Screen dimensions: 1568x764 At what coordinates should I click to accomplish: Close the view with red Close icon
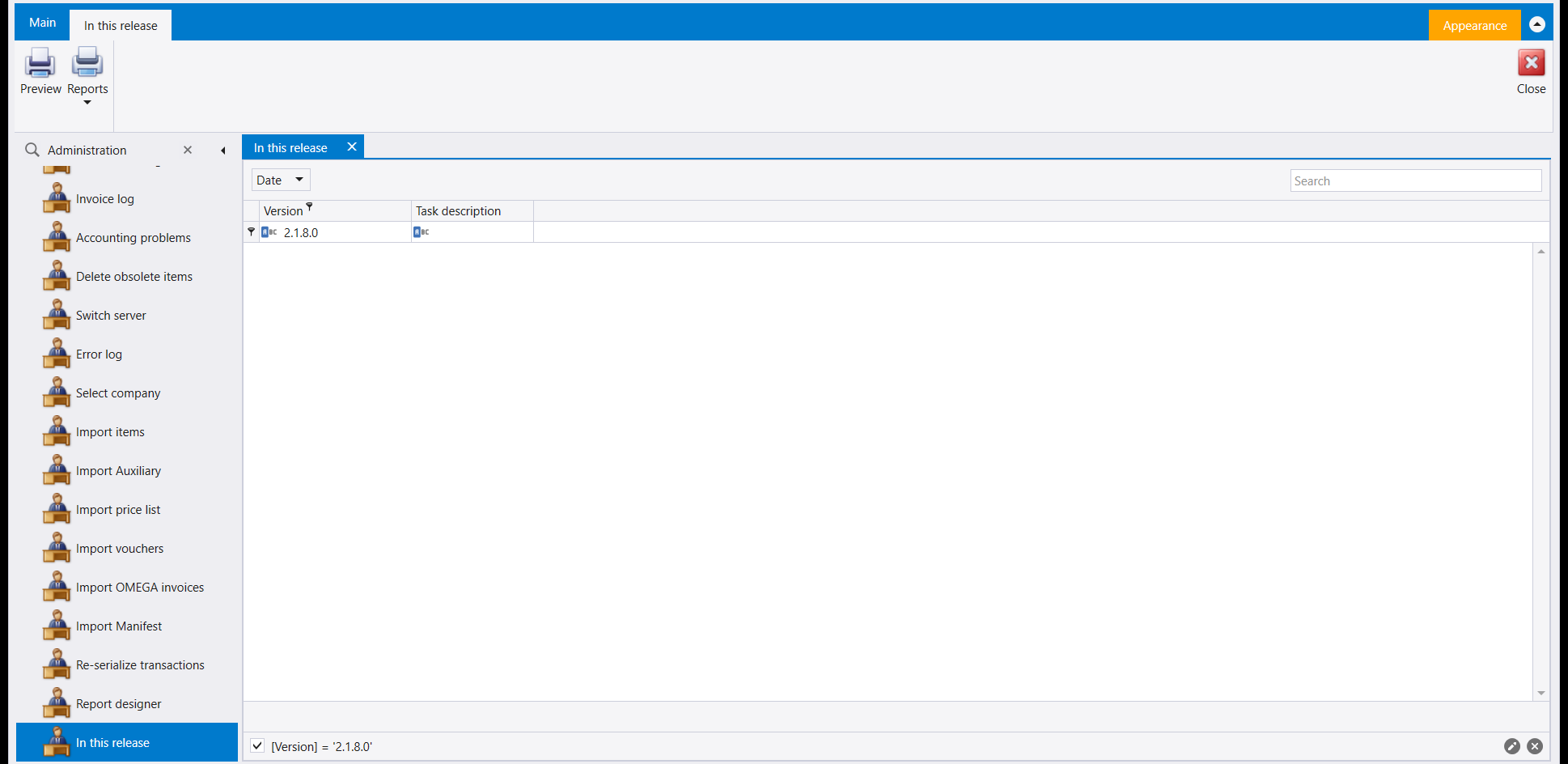(x=1531, y=71)
